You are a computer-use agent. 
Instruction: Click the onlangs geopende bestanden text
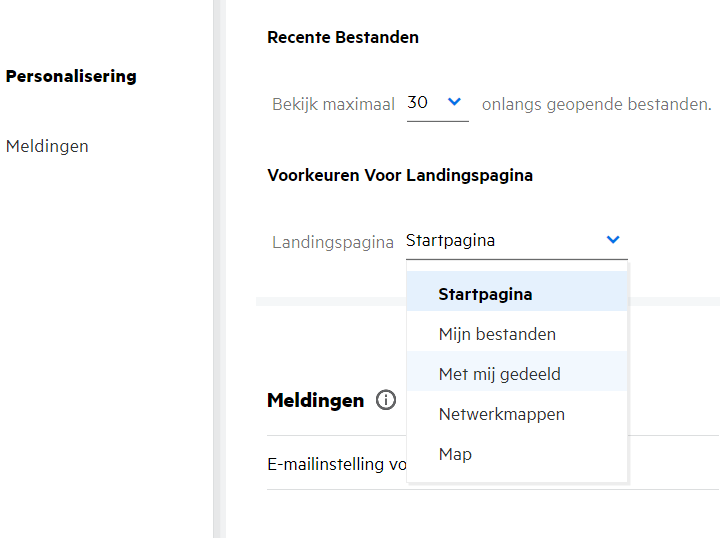(596, 104)
